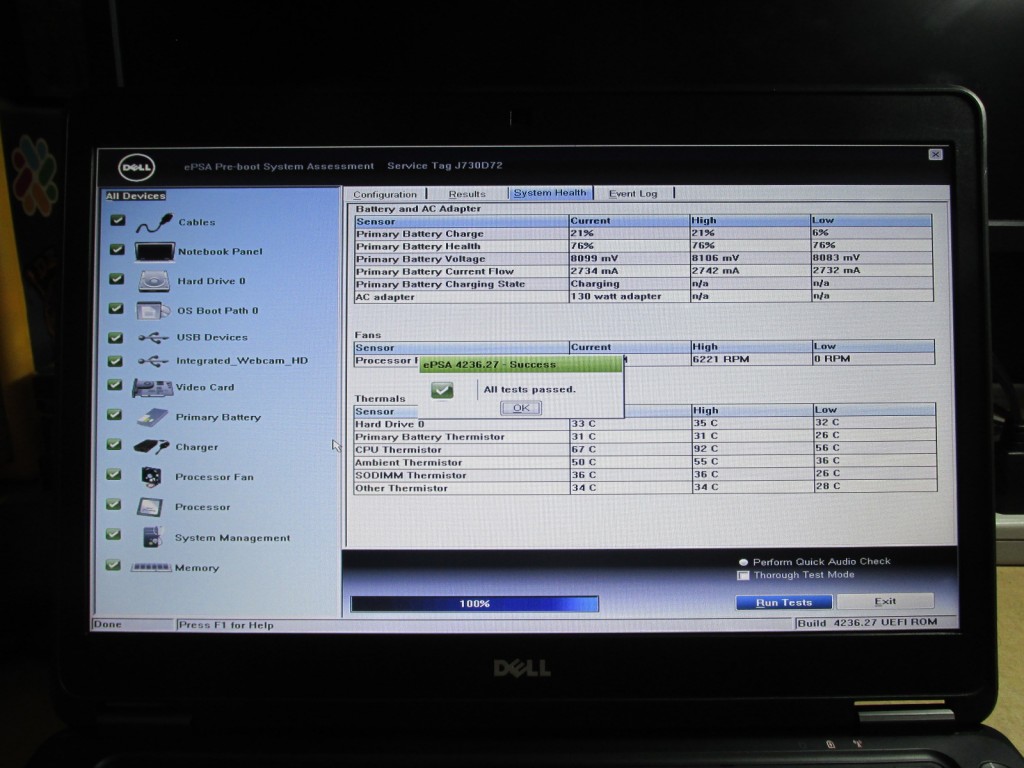Click OK in the success dialog

(520, 408)
